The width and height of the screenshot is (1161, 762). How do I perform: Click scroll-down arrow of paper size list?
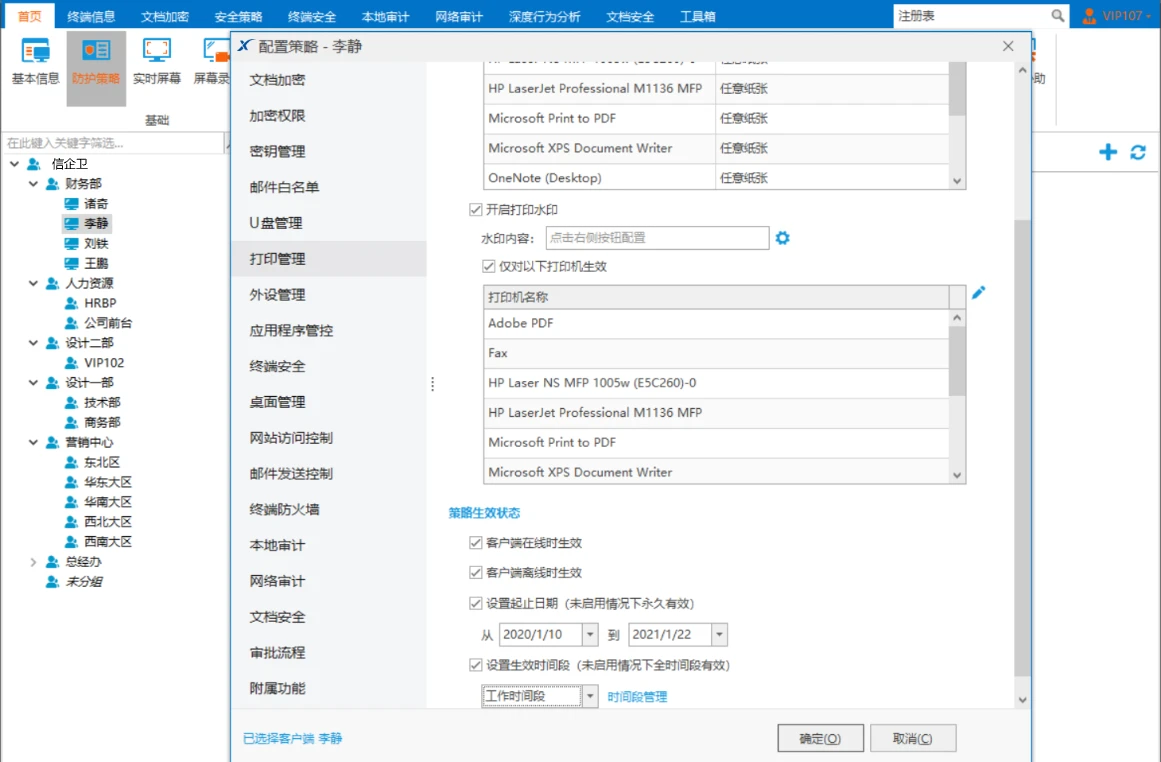tap(957, 181)
